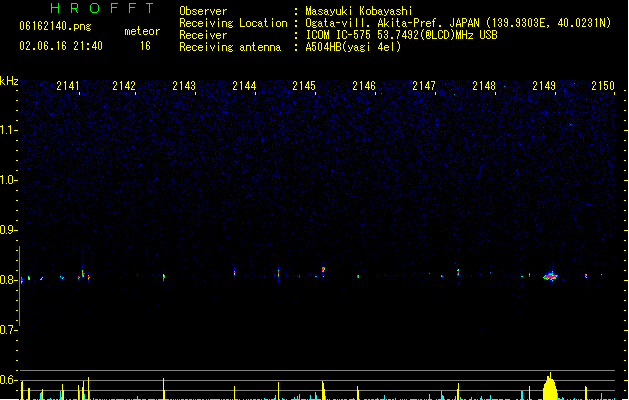Click the 2150 time axis label
Viewport: 629px width, 400px height.
pos(603,86)
